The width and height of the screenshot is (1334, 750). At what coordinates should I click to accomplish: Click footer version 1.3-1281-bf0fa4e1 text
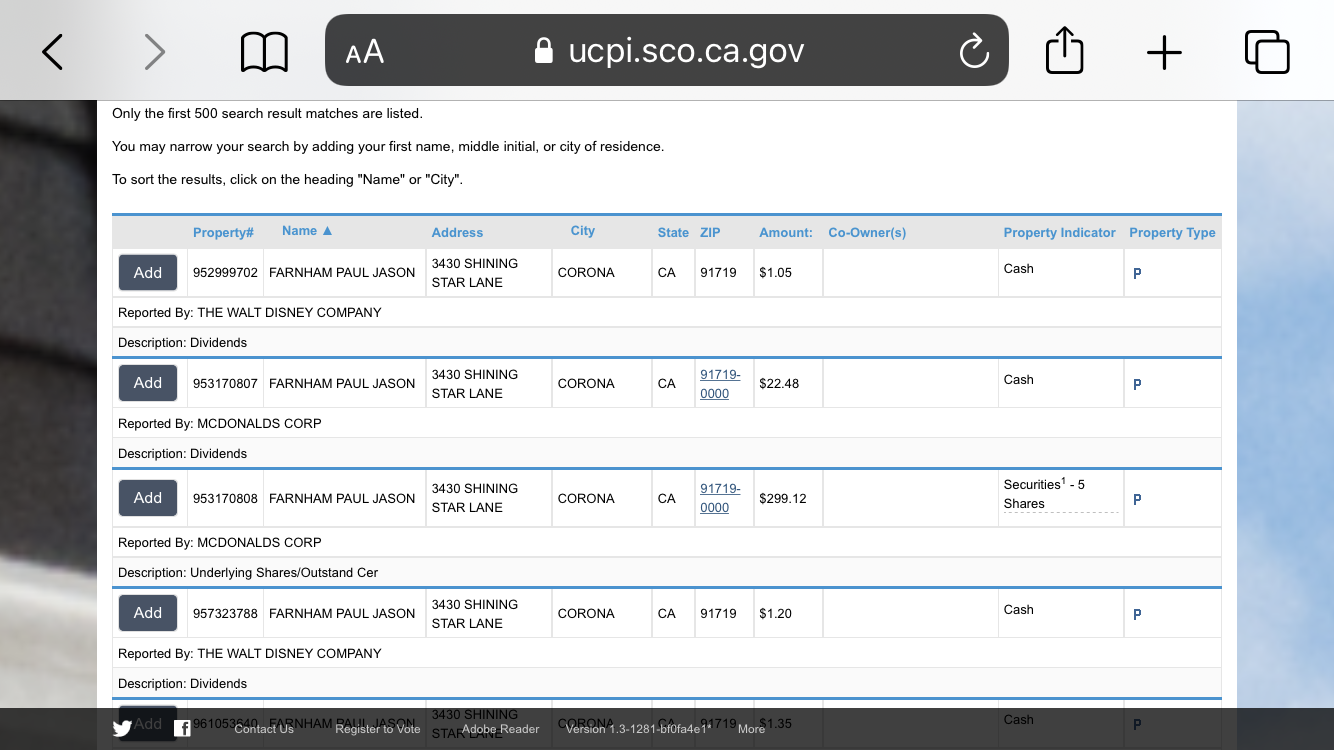pos(638,729)
